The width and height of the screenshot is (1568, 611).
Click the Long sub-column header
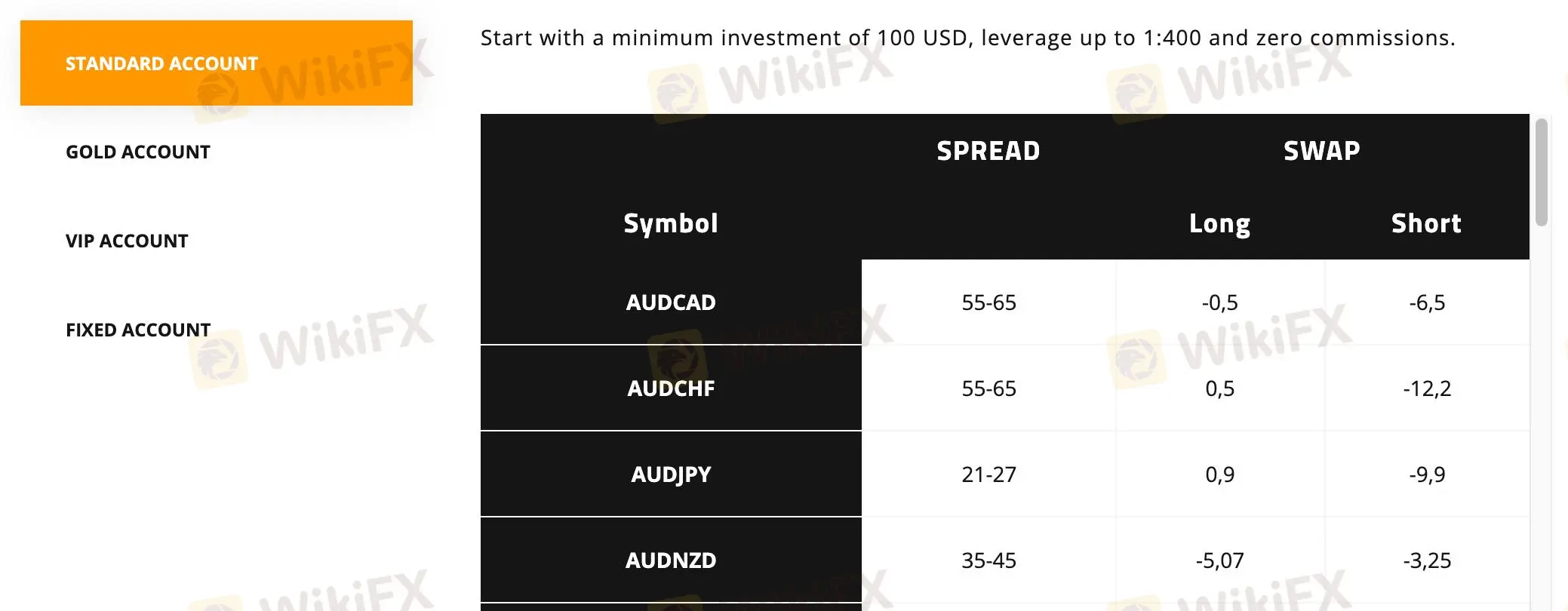tap(1219, 223)
